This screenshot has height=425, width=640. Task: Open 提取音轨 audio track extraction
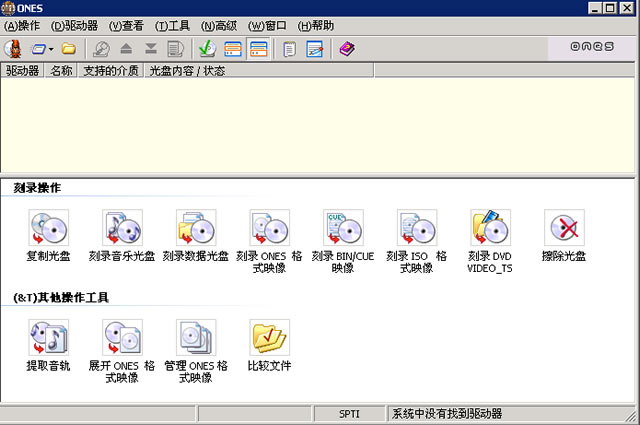(49, 338)
